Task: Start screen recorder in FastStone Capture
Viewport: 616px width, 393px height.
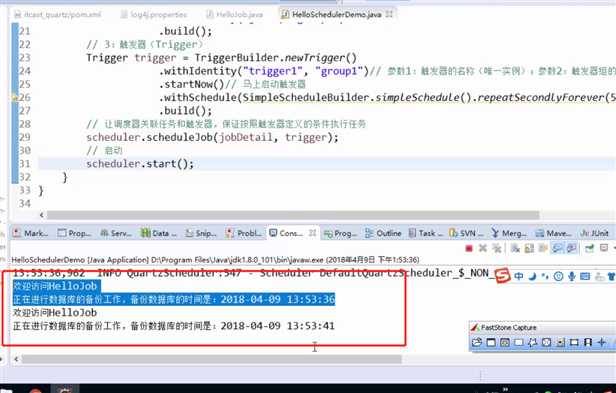Action: [x=588, y=342]
